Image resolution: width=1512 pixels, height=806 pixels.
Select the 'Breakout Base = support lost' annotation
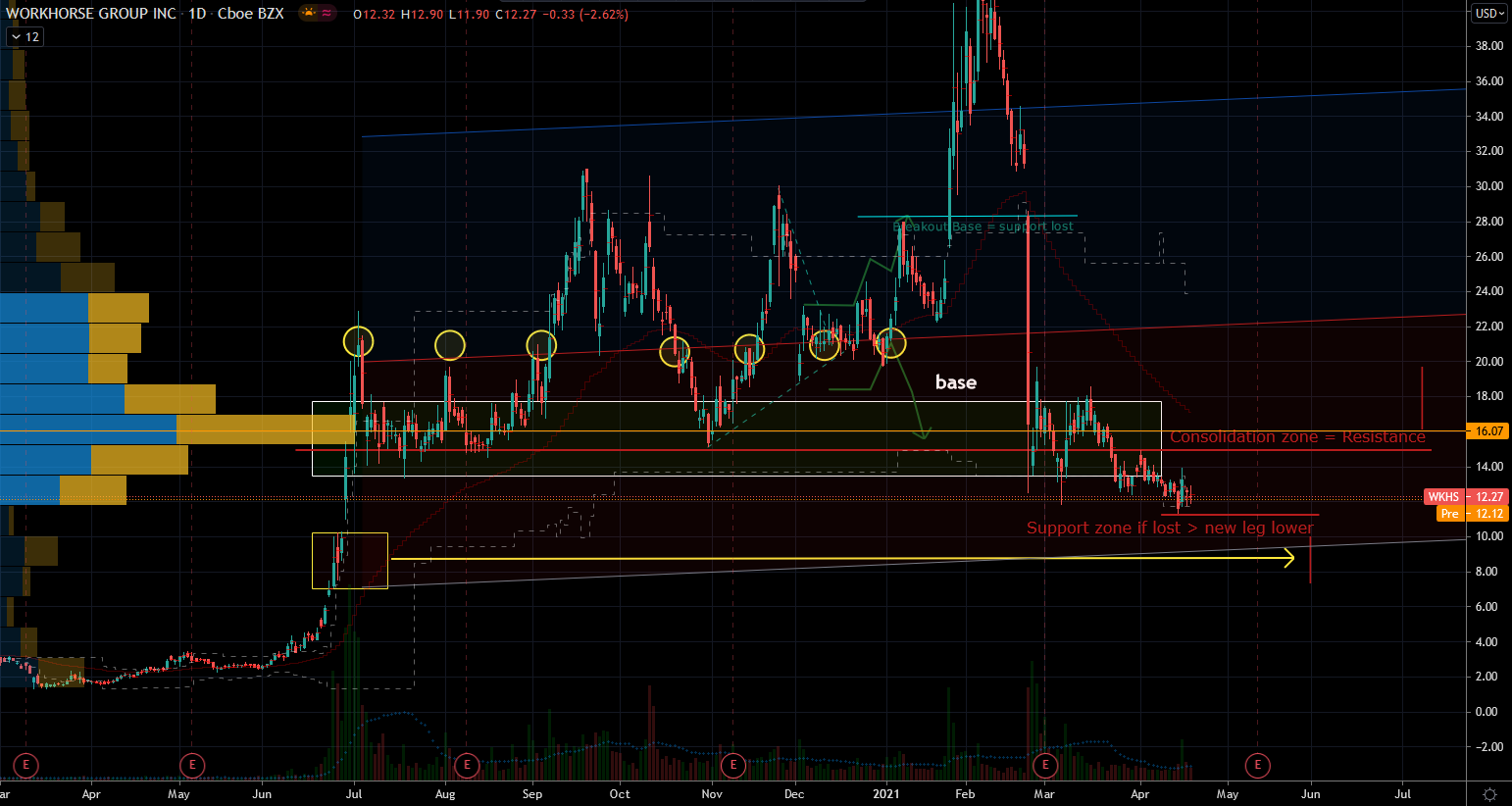[983, 227]
